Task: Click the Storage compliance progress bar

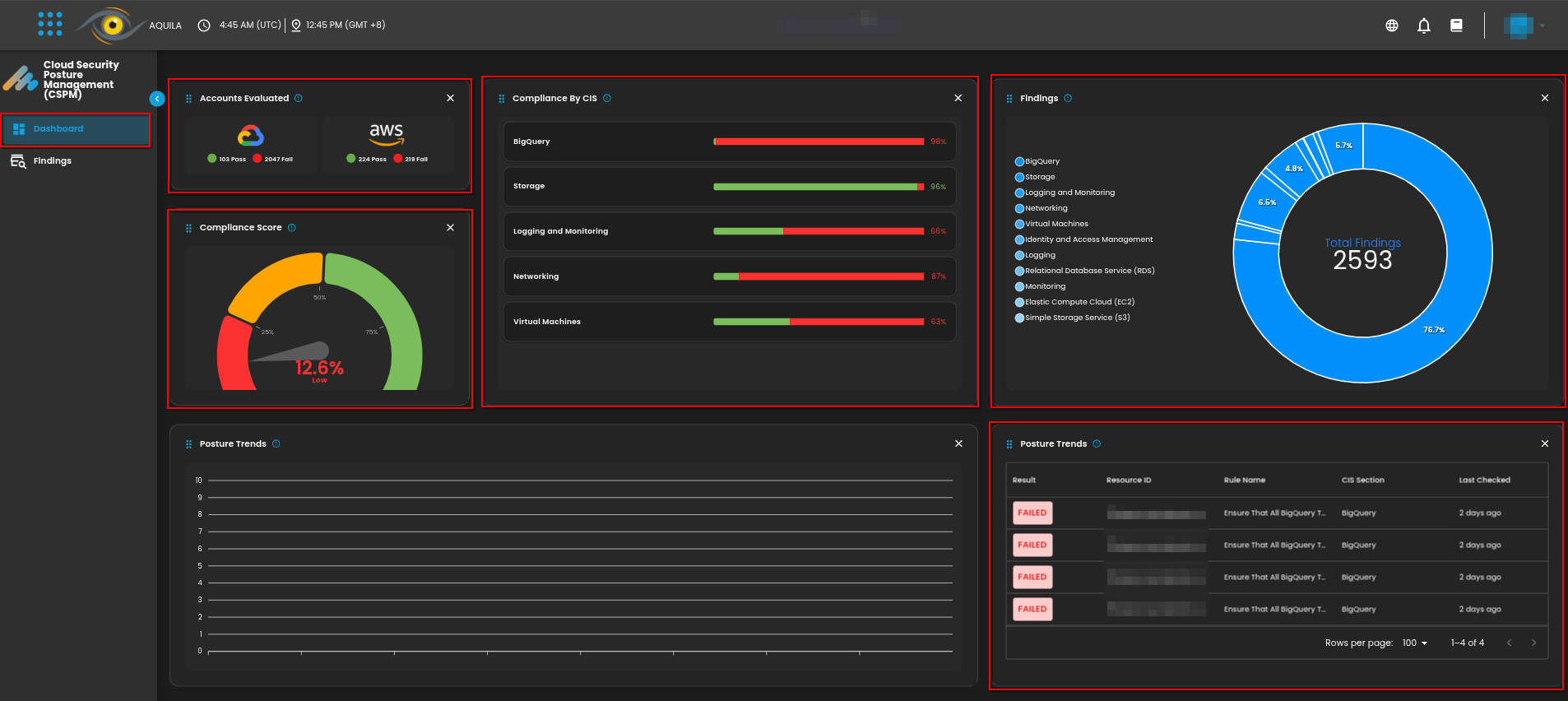Action: (x=818, y=187)
